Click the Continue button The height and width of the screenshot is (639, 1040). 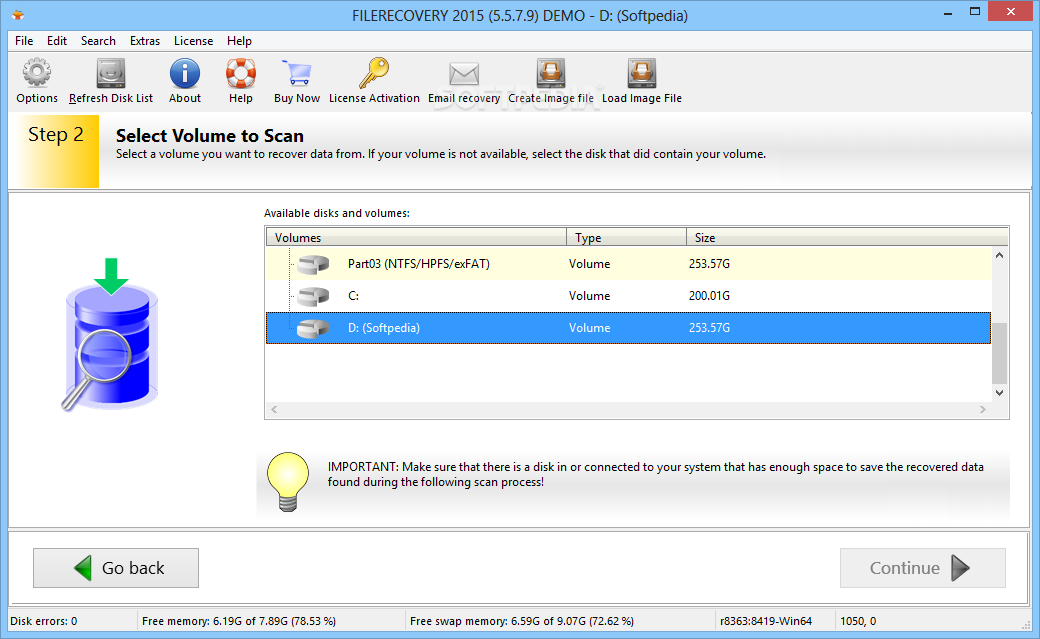(923, 568)
